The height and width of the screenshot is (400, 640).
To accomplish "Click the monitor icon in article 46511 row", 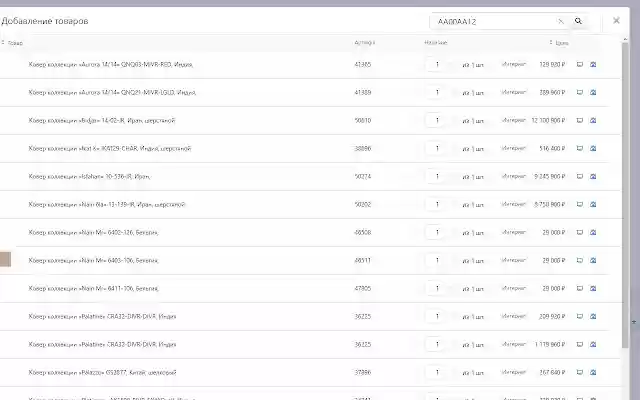I will point(580,260).
